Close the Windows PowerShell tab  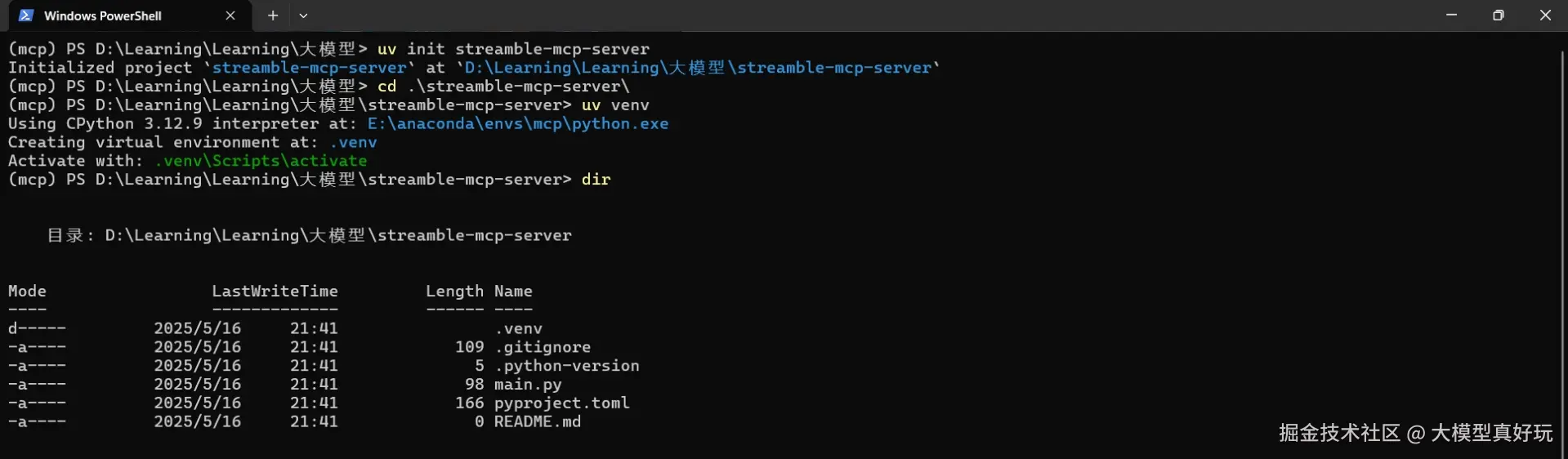[x=230, y=16]
